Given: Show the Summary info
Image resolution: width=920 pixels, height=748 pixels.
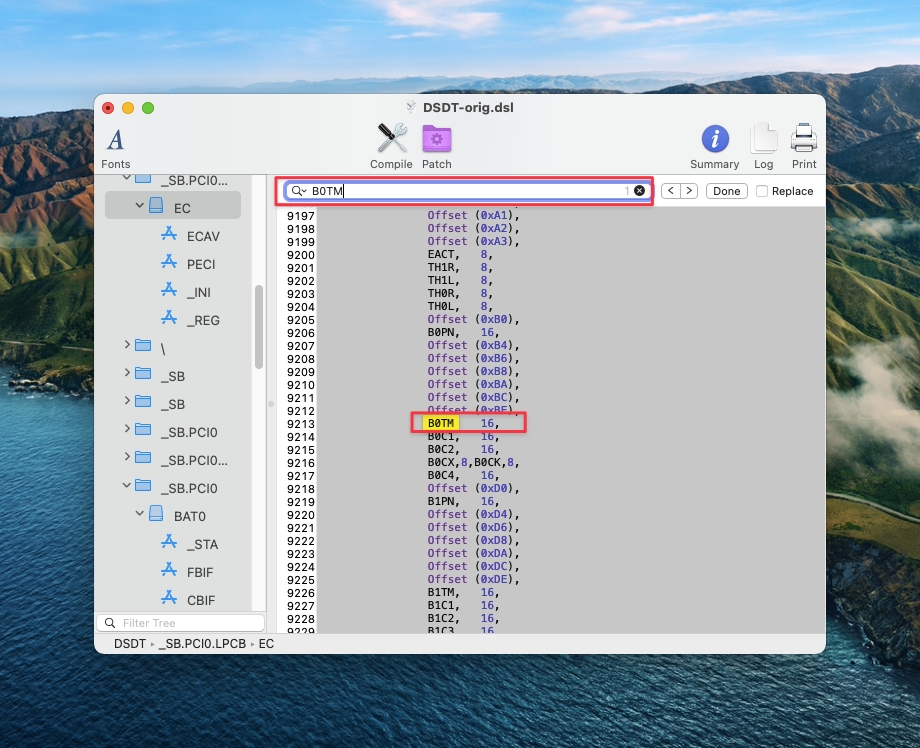Looking at the screenshot, I should point(714,139).
